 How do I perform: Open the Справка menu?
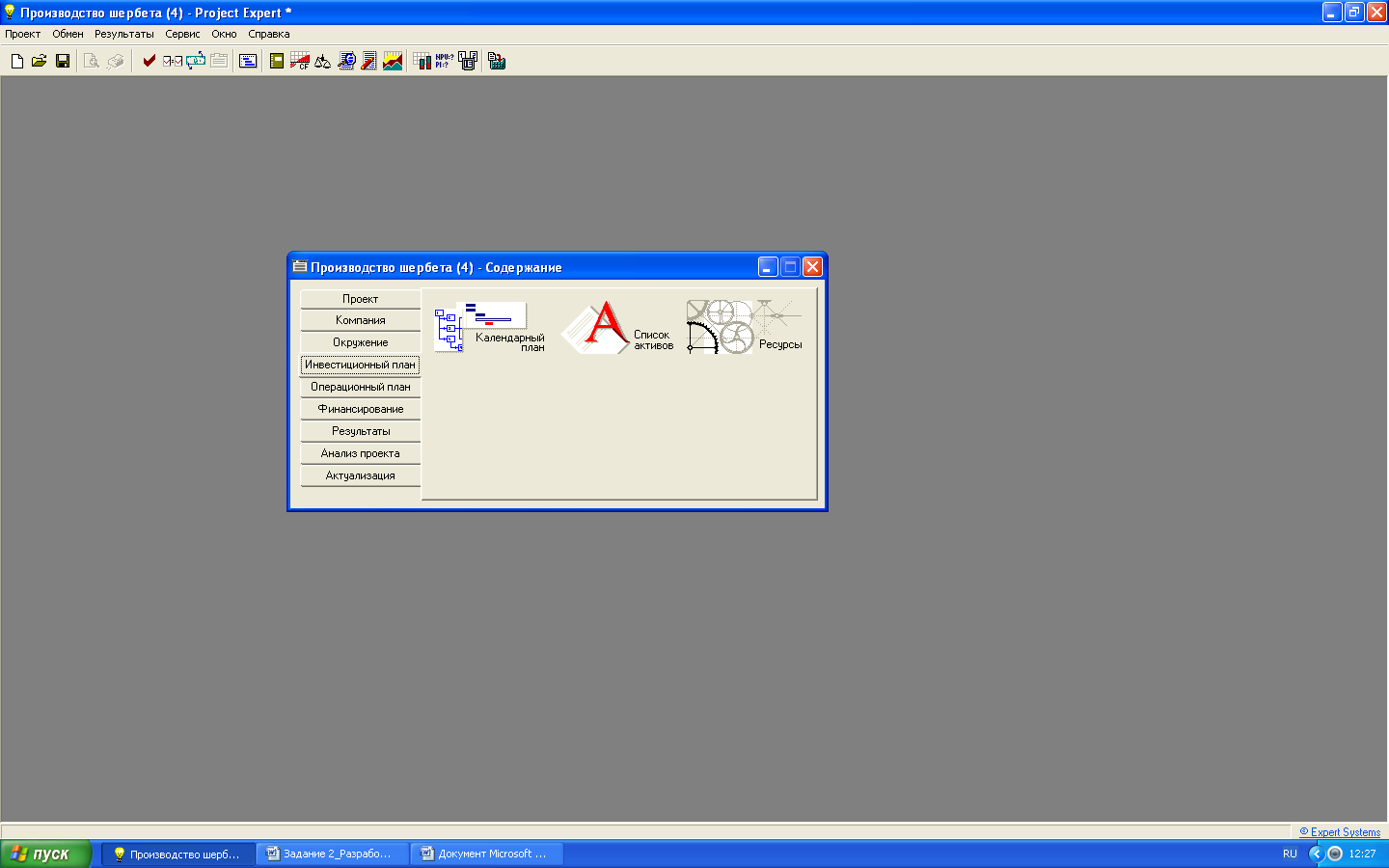point(269,34)
